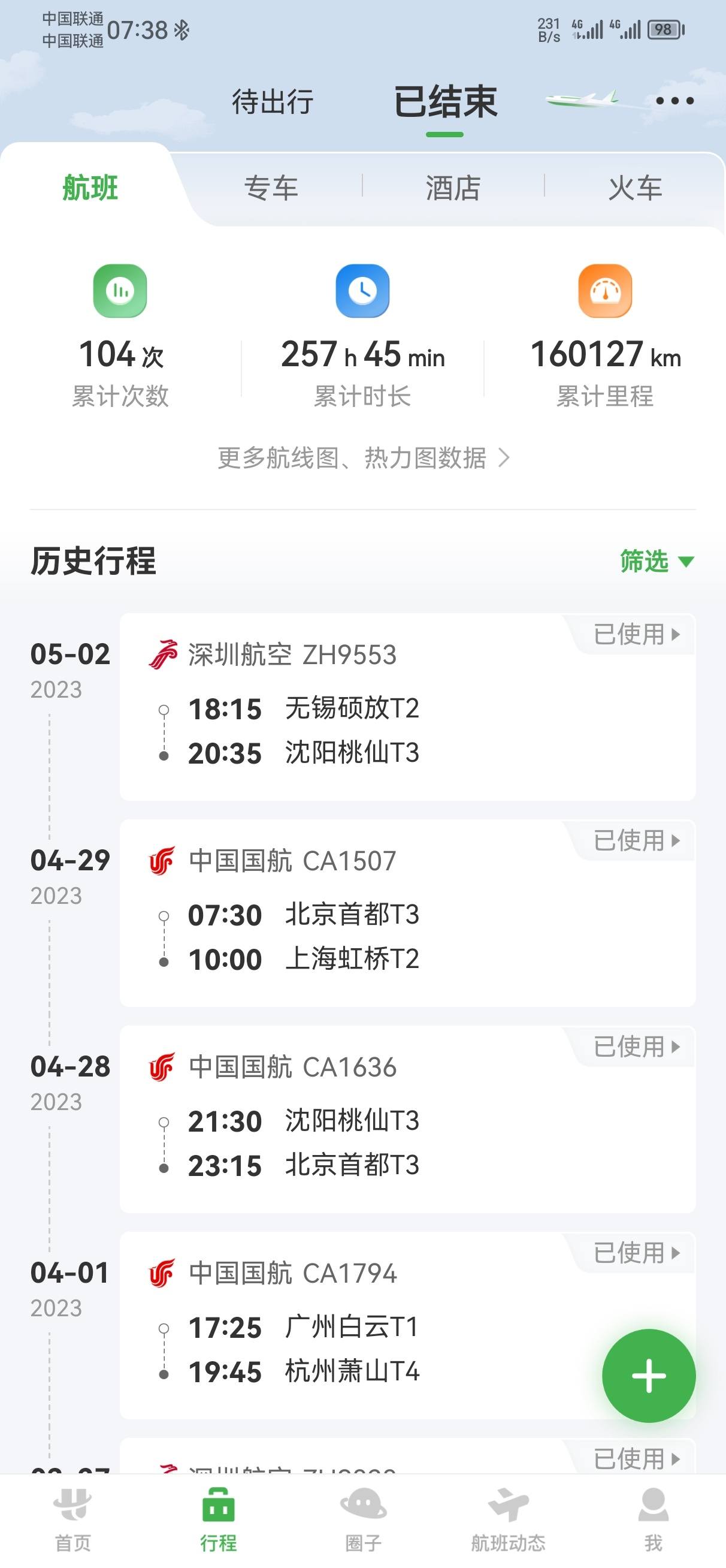Tap the blue clock cumulative duration icon

pos(362,290)
